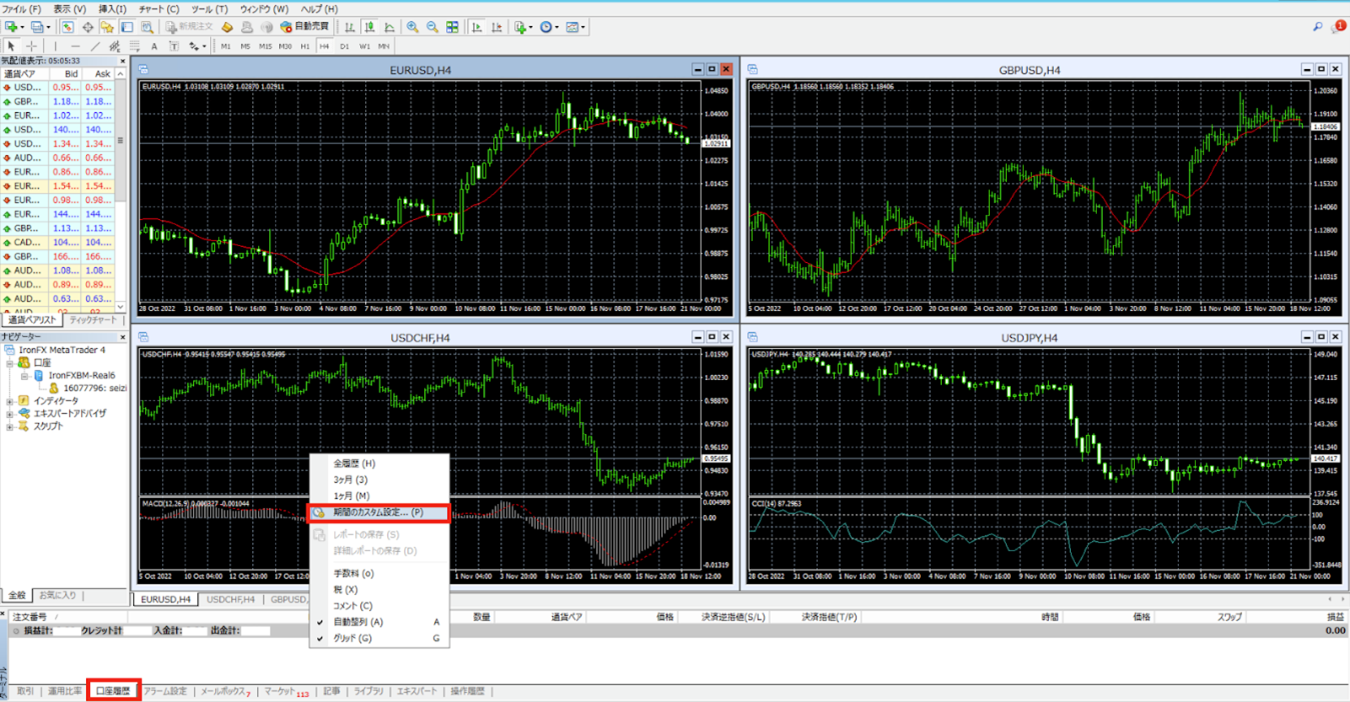The height and width of the screenshot is (702, 1350).
Task: Select the text A tool
Action: pyautogui.click(x=154, y=46)
